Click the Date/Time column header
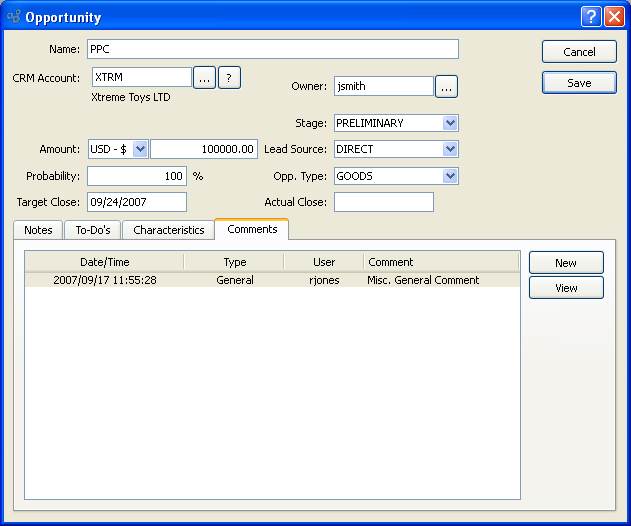 click(x=105, y=262)
